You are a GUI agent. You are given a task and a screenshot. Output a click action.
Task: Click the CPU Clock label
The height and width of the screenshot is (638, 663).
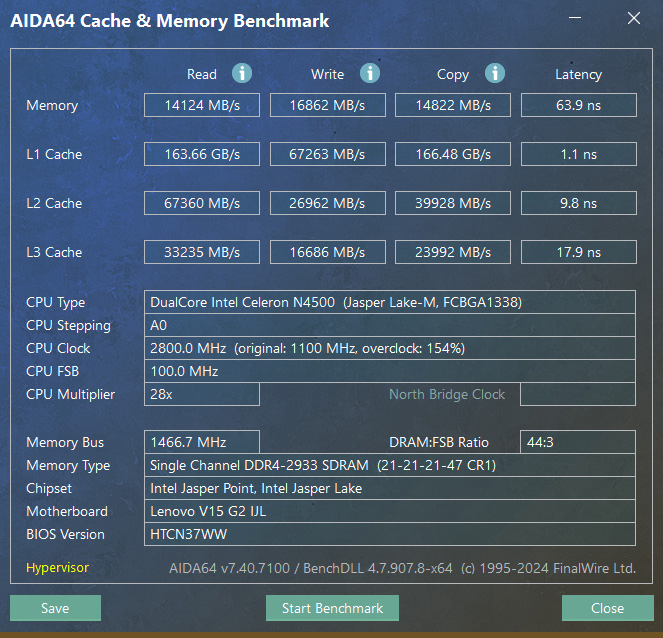click(x=58, y=348)
